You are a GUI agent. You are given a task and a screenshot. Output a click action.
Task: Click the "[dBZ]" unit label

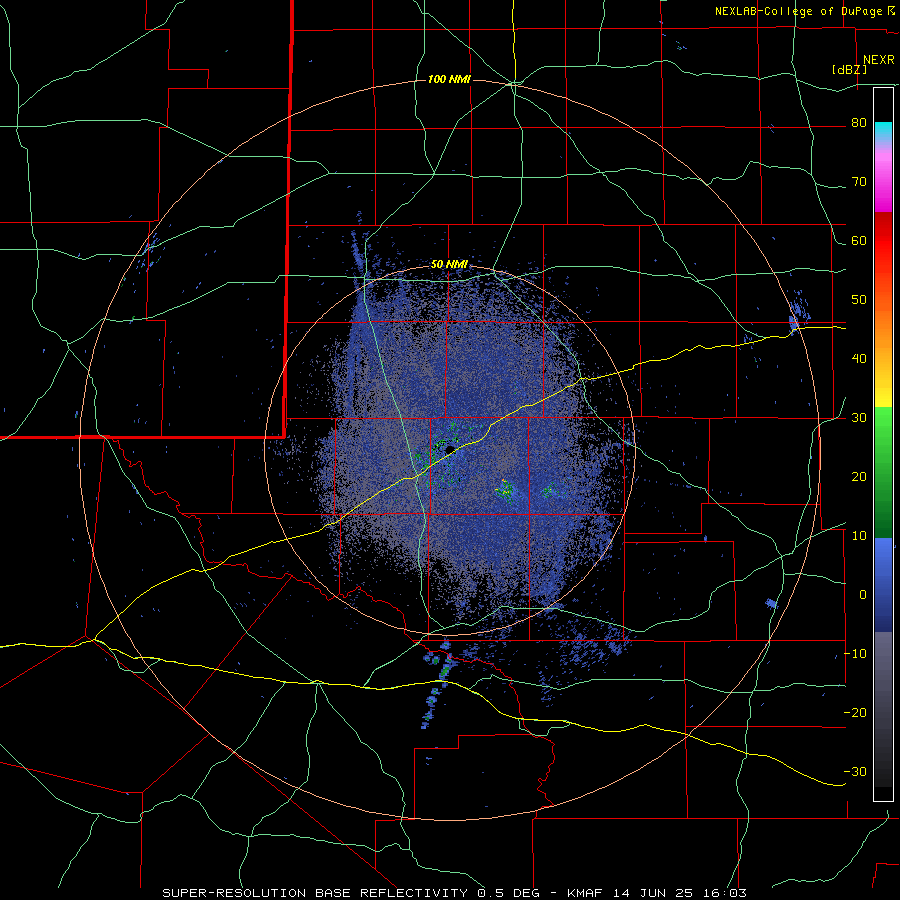click(849, 70)
